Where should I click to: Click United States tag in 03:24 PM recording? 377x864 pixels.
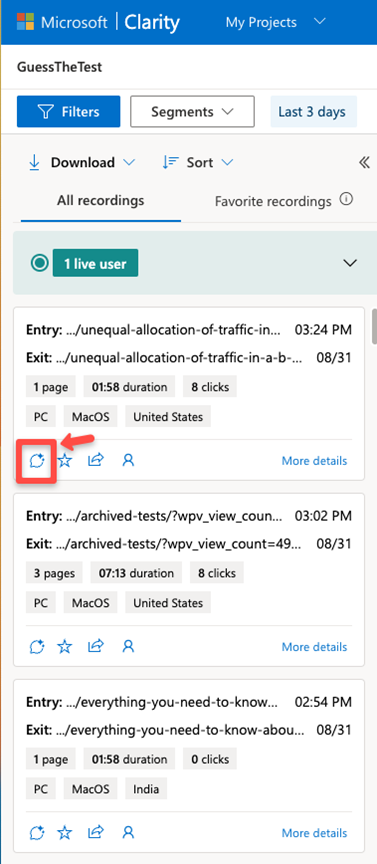(168, 417)
